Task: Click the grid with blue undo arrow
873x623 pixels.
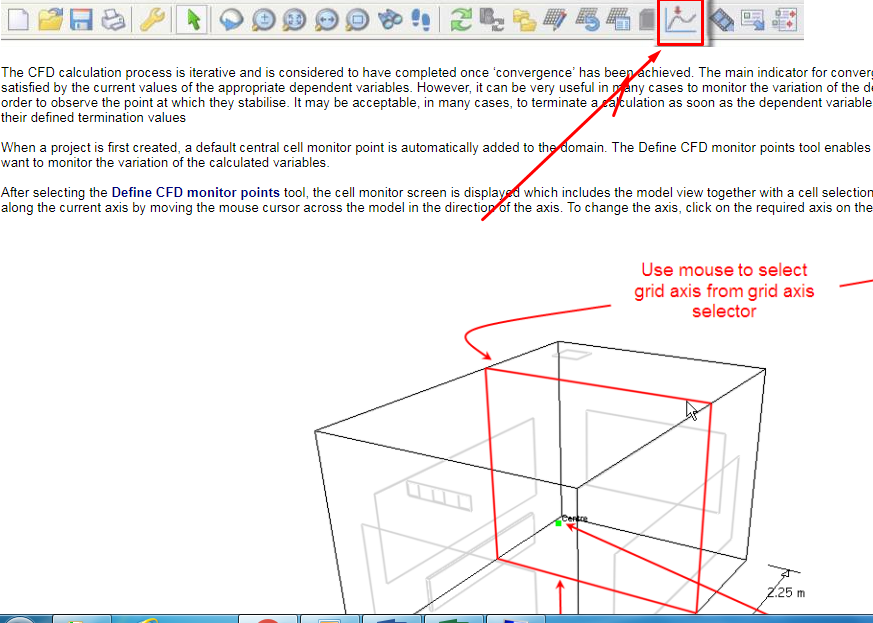Action: pyautogui.click(x=587, y=20)
